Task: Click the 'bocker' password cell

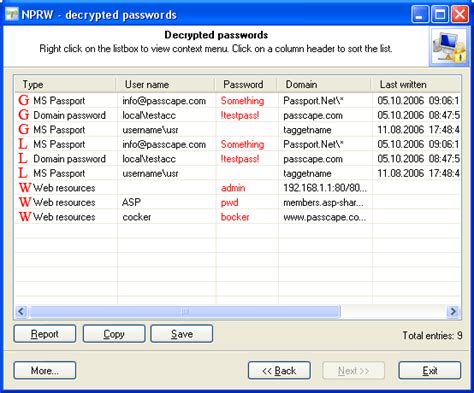Action: point(235,217)
